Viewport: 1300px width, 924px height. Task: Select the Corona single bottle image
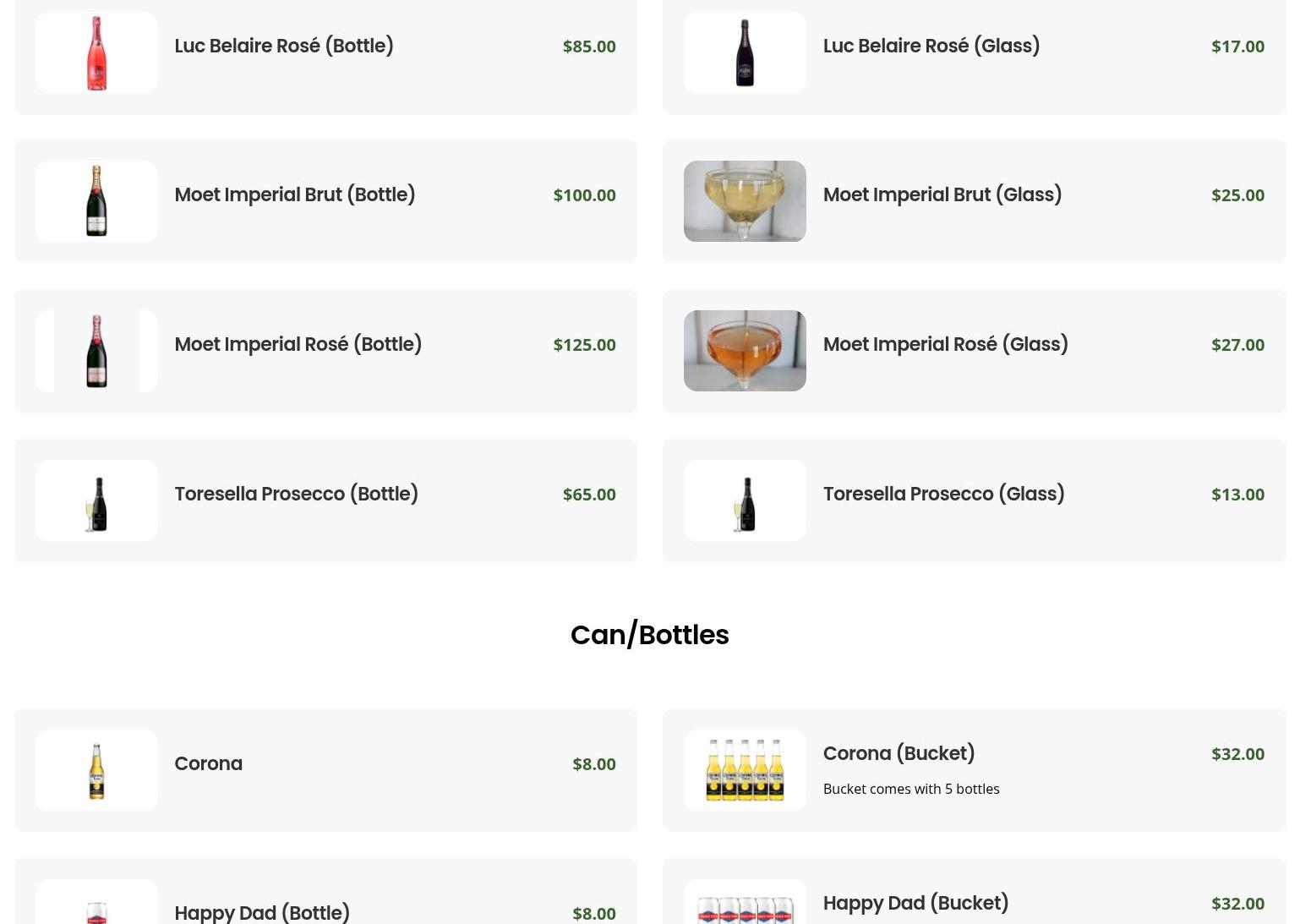[96, 770]
